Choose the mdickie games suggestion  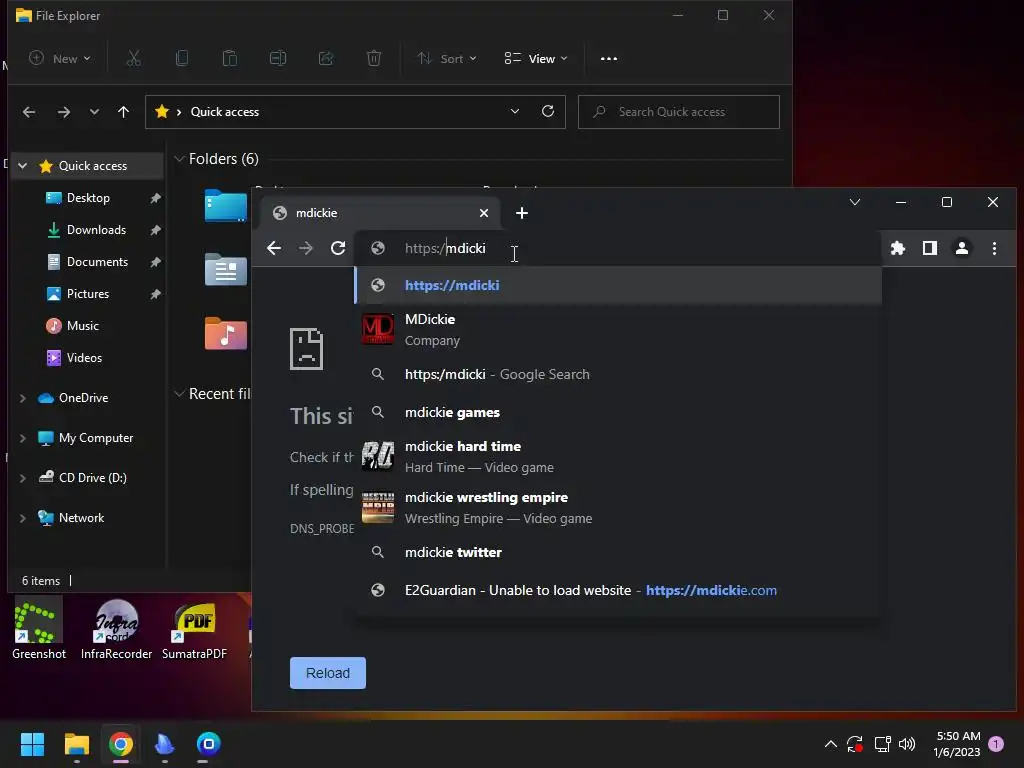click(x=618, y=412)
